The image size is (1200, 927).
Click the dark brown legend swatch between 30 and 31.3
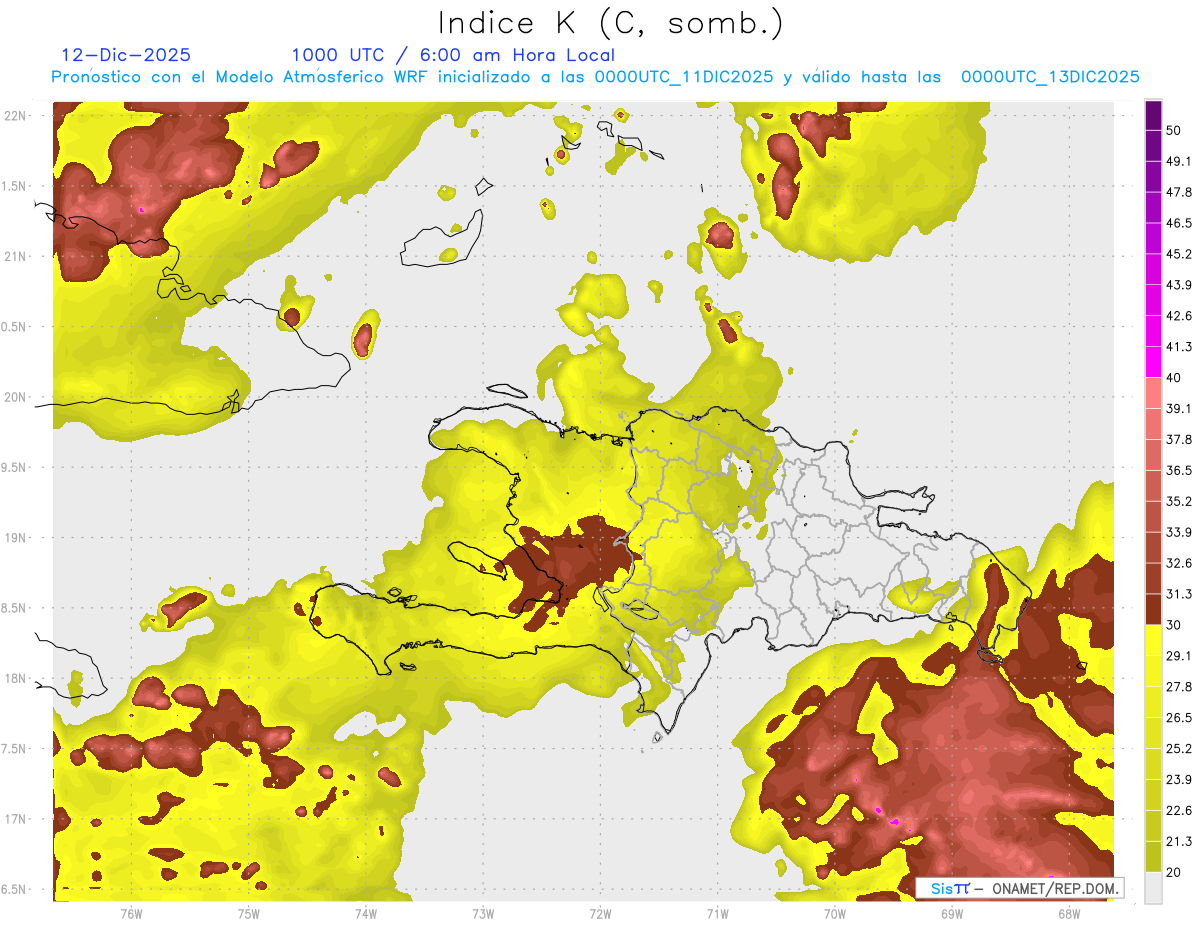tap(1153, 609)
